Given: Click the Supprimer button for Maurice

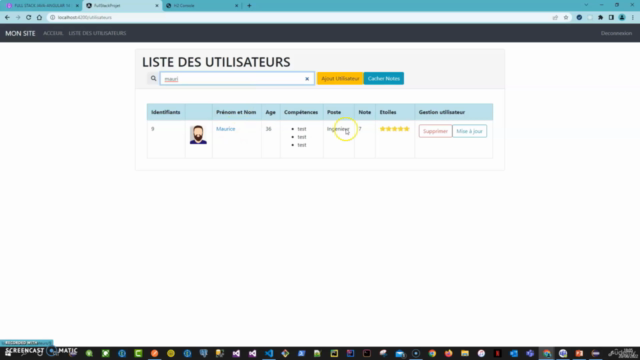Looking at the screenshot, I should pyautogui.click(x=435, y=131).
